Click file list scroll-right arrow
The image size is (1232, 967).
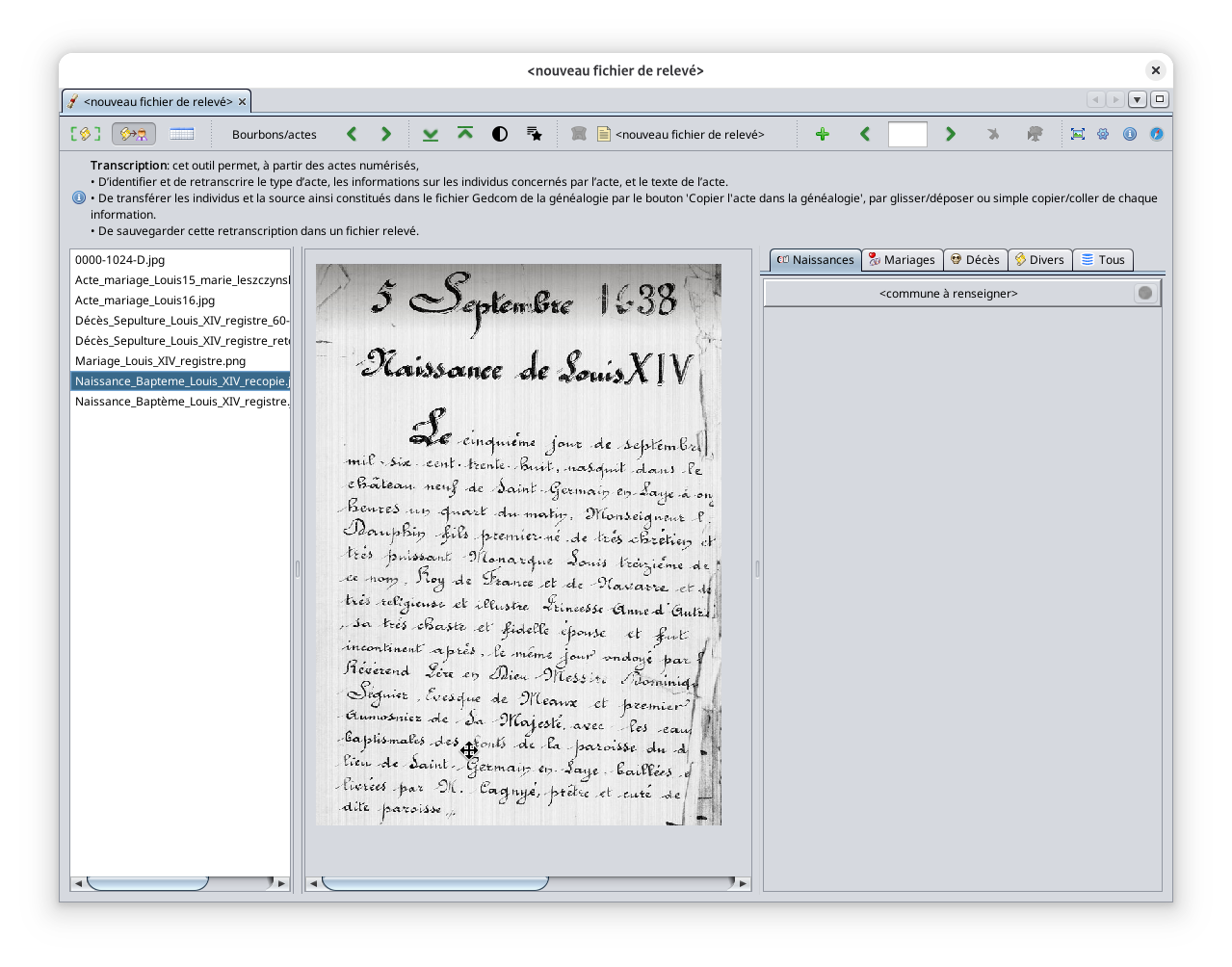point(281,883)
